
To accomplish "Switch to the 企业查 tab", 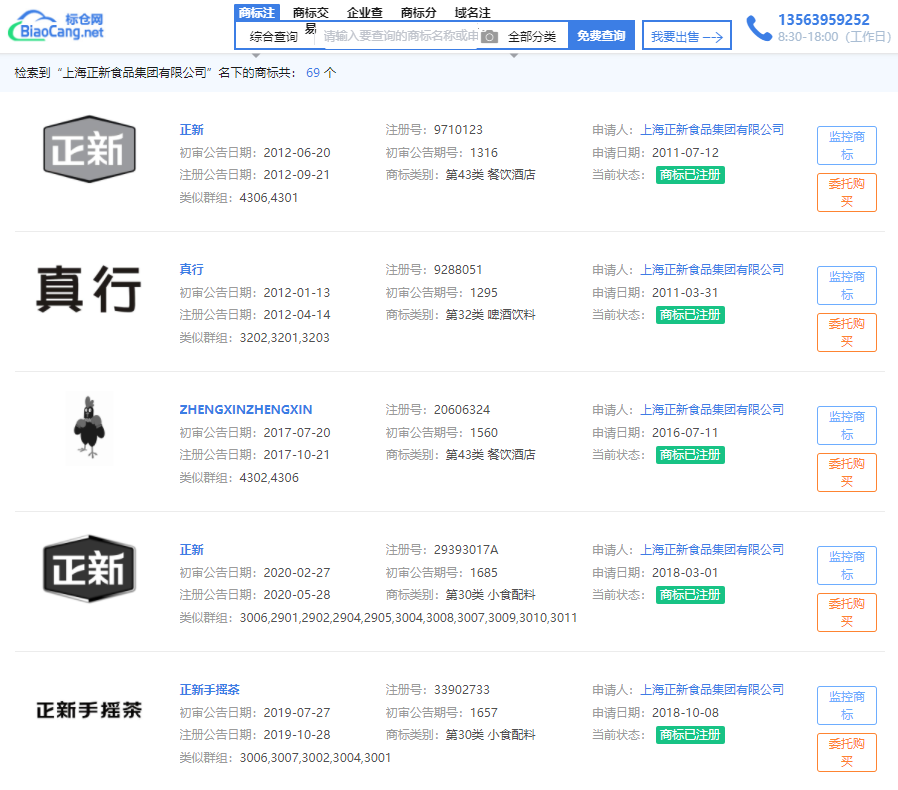I will click(364, 13).
